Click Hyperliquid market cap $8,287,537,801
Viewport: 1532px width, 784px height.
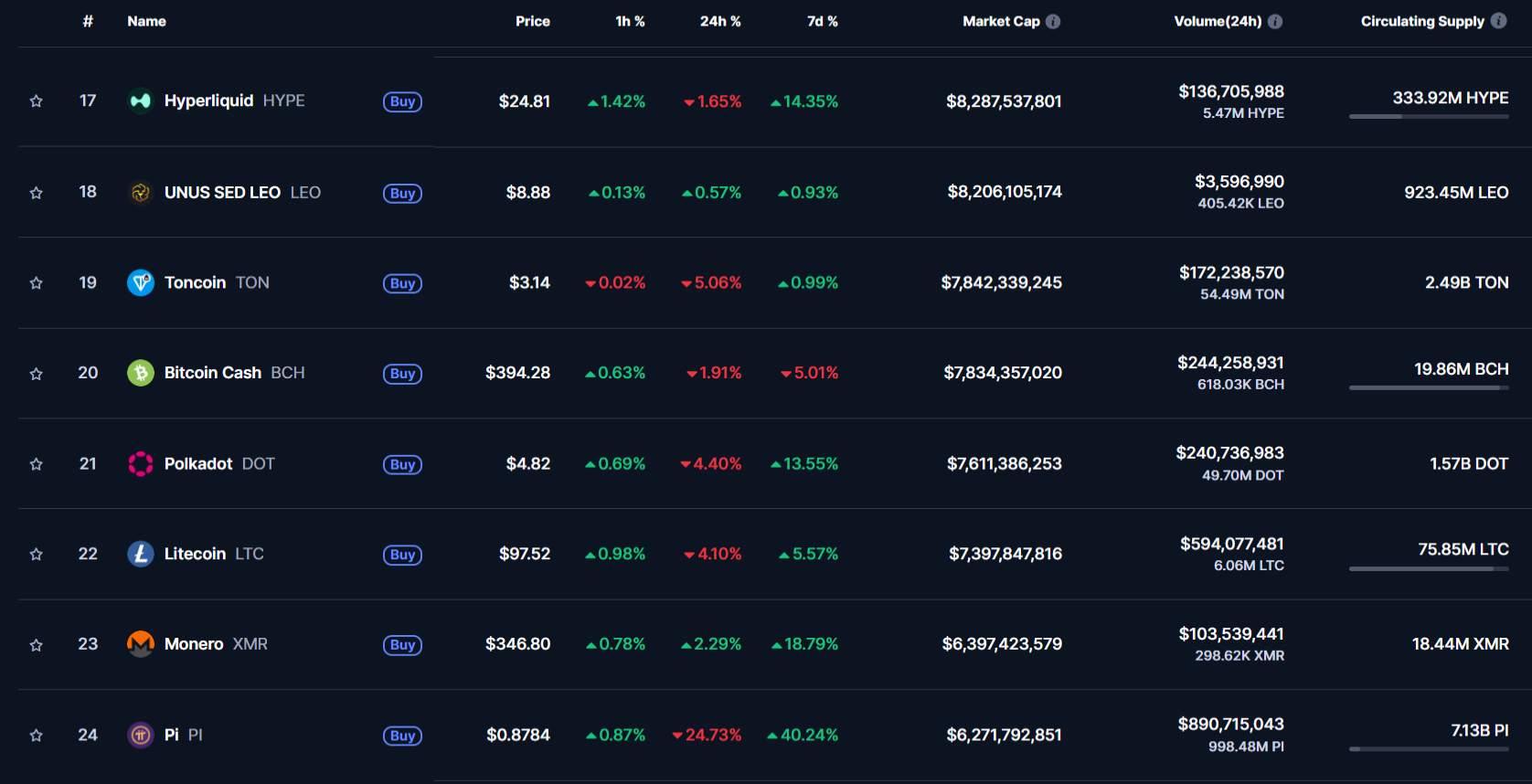click(1004, 101)
